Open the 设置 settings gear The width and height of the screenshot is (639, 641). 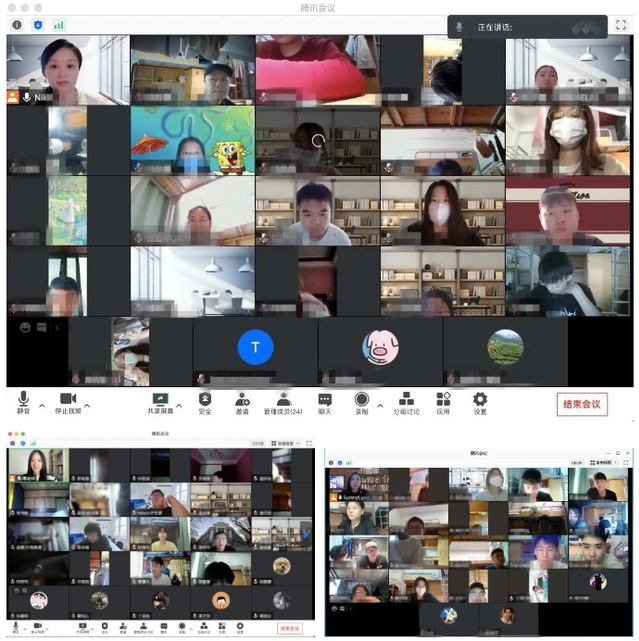480,402
